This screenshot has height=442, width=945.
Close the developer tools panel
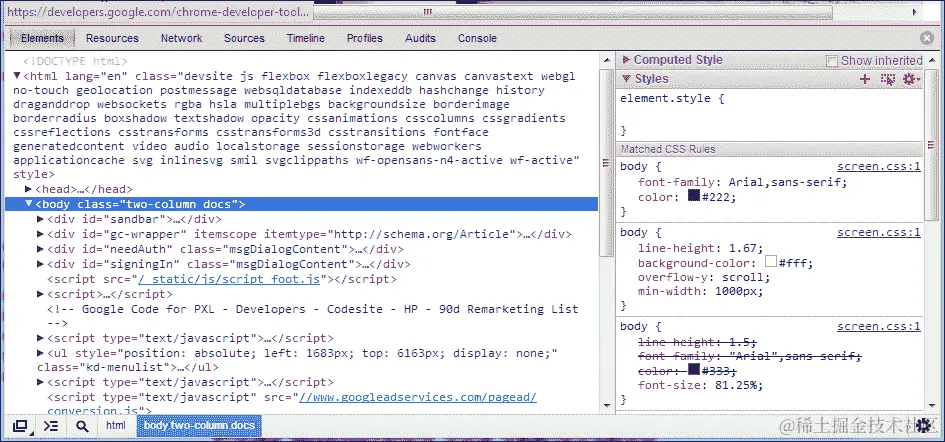click(x=927, y=38)
